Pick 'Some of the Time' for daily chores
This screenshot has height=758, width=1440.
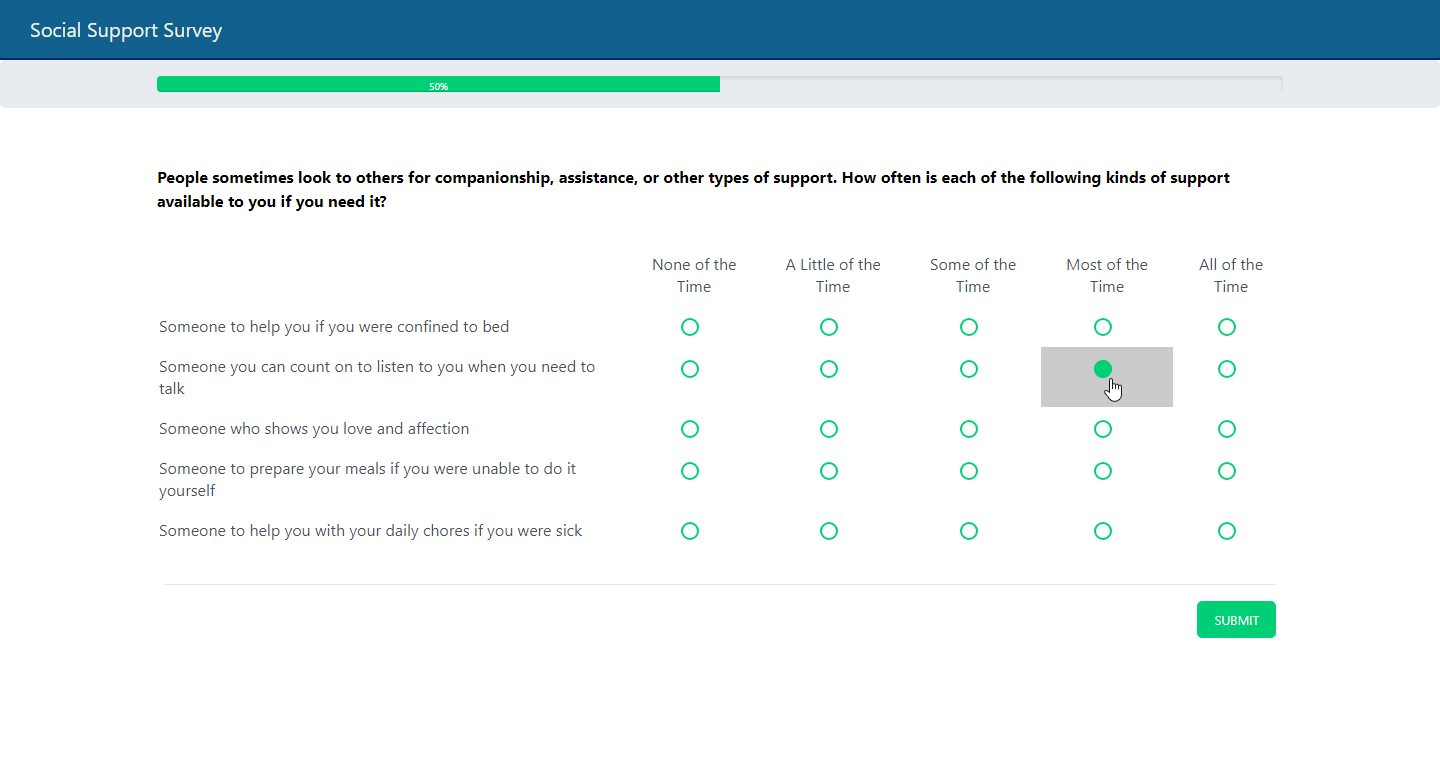coord(968,531)
